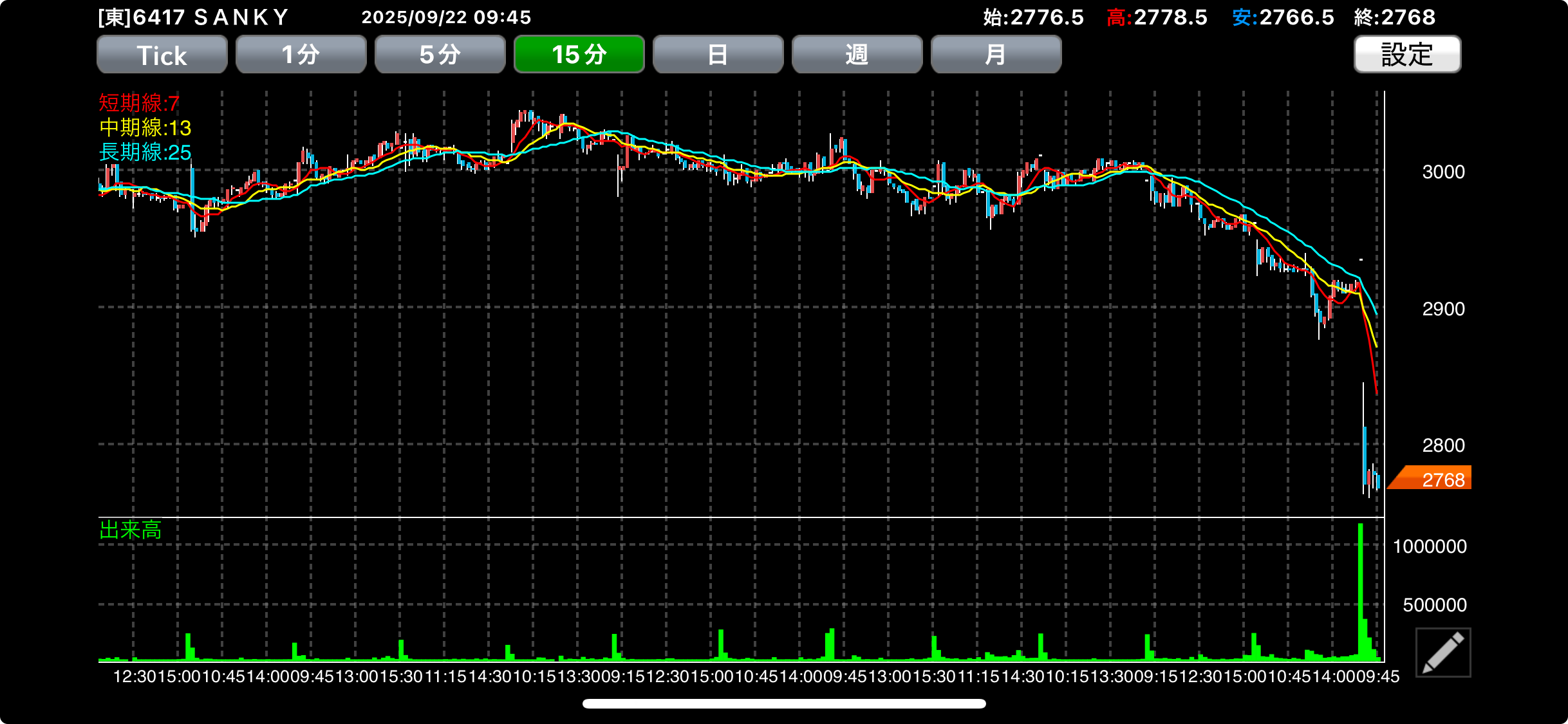Click the 500000 volume axis label
Image resolution: width=1568 pixels, height=724 pixels.
coord(1435,605)
